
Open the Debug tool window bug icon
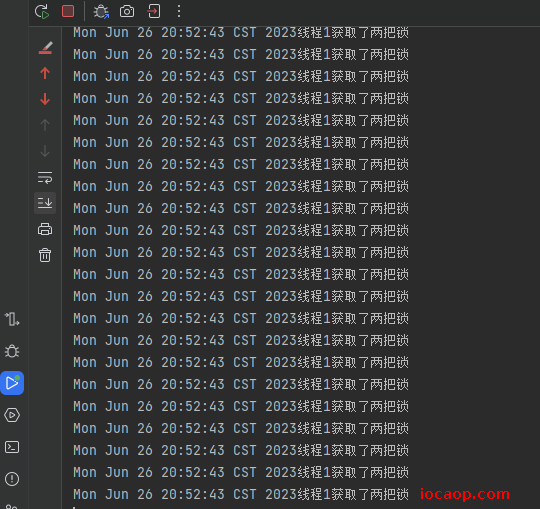[x=12, y=351]
